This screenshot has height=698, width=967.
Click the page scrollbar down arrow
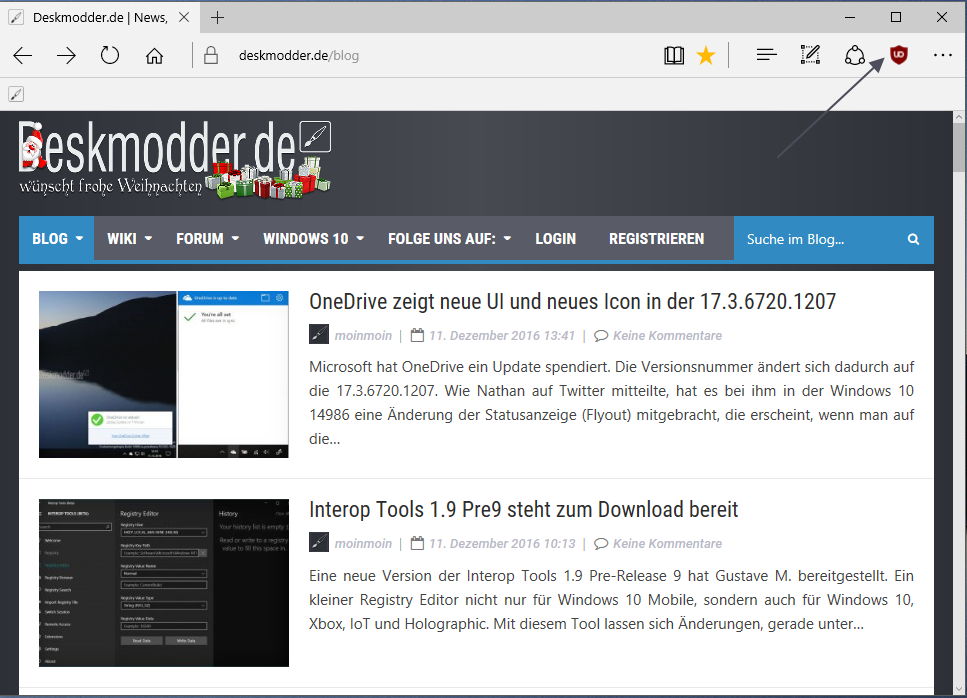tap(958, 688)
